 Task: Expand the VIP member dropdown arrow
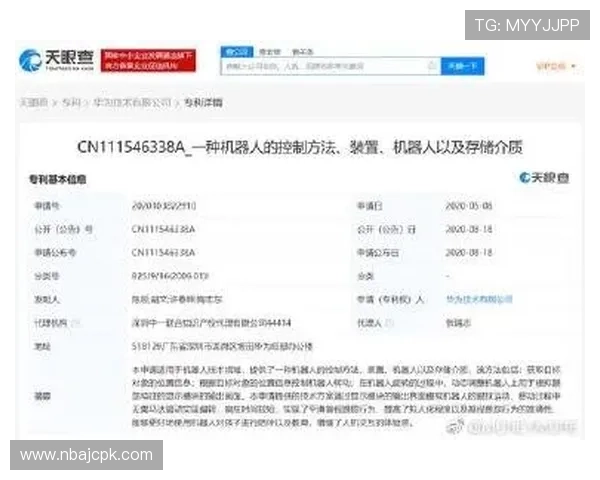pyautogui.click(x=573, y=66)
